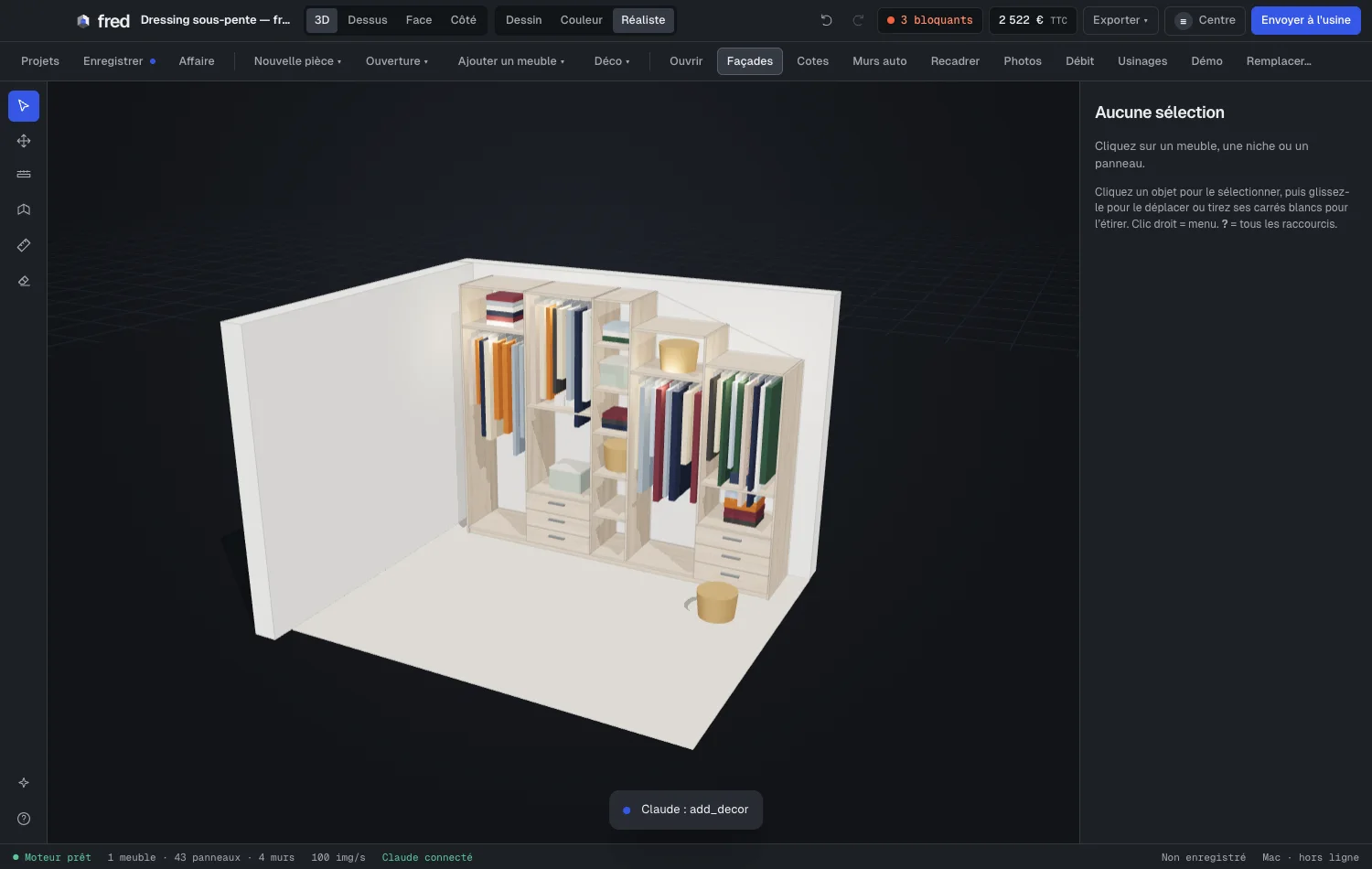1372x869 pixels.
Task: Click the sparkle assistant icon
Action: (x=24, y=783)
